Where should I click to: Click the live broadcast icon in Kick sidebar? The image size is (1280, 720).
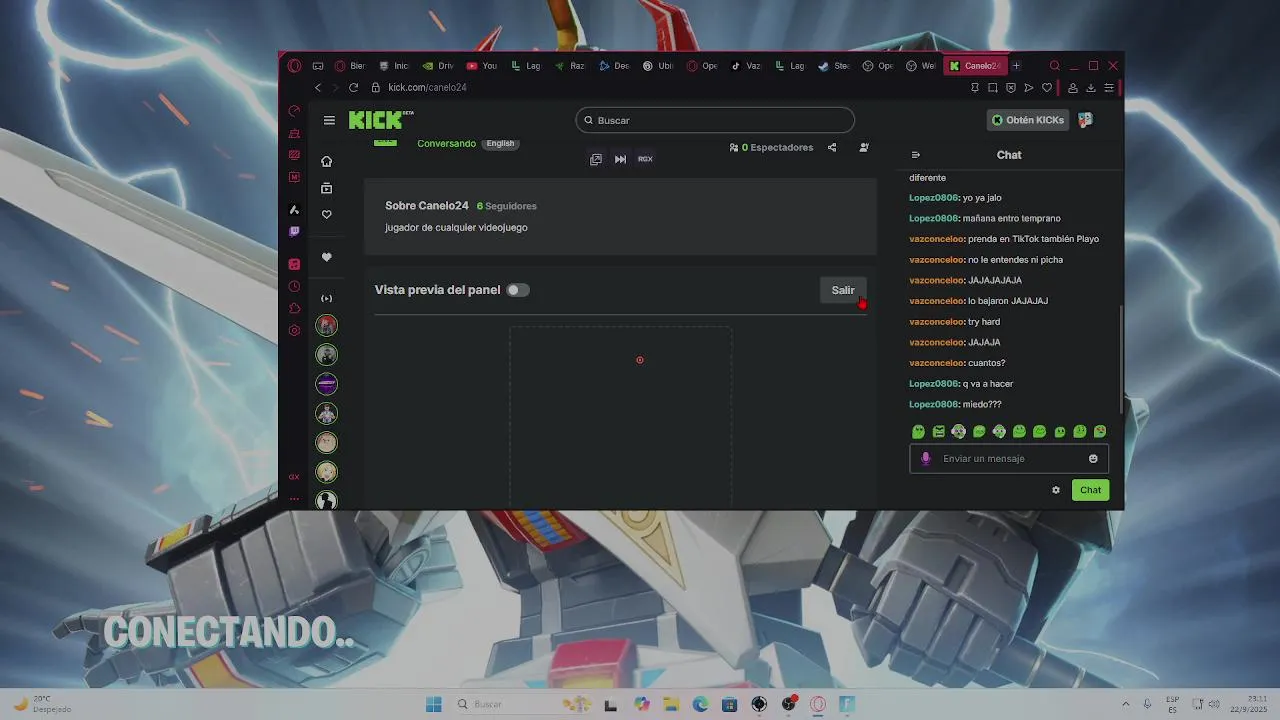(326, 298)
